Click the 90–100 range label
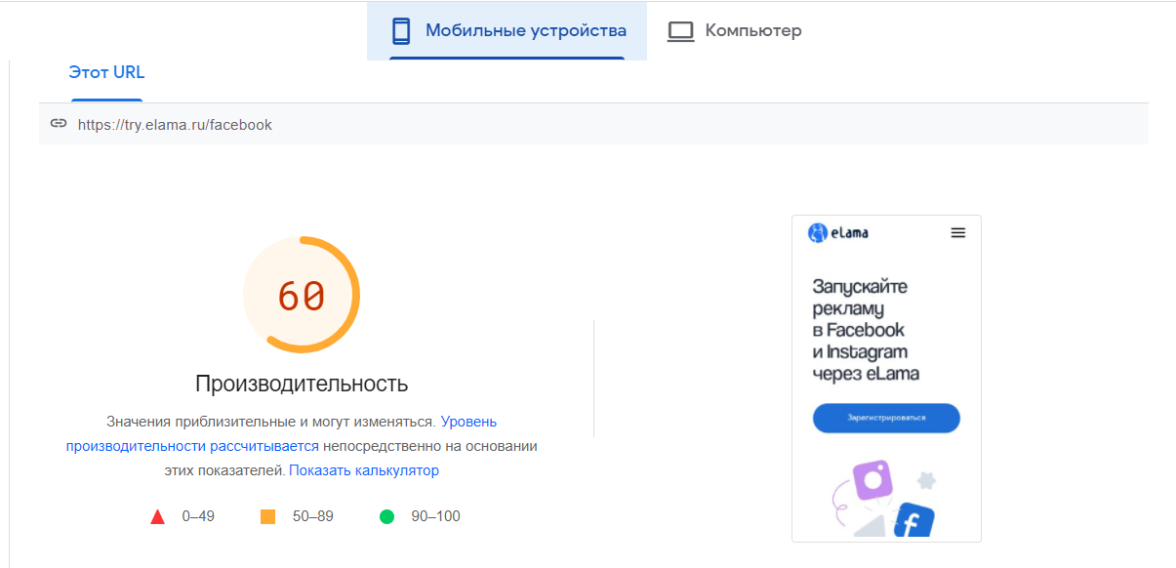Image resolution: width=1176 pixels, height=568 pixels. 436,516
